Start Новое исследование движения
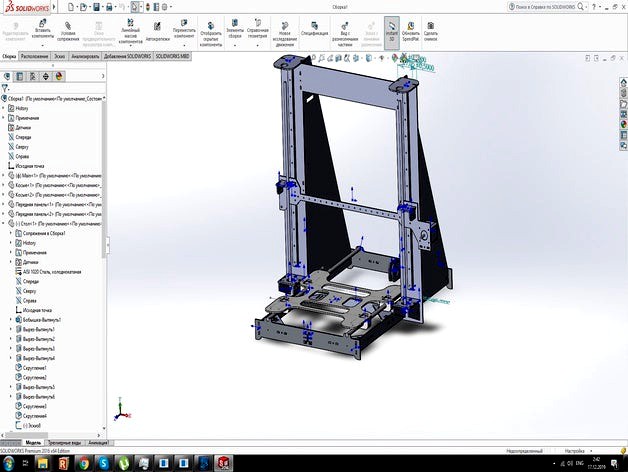This screenshot has height=472, width=628. (285, 34)
